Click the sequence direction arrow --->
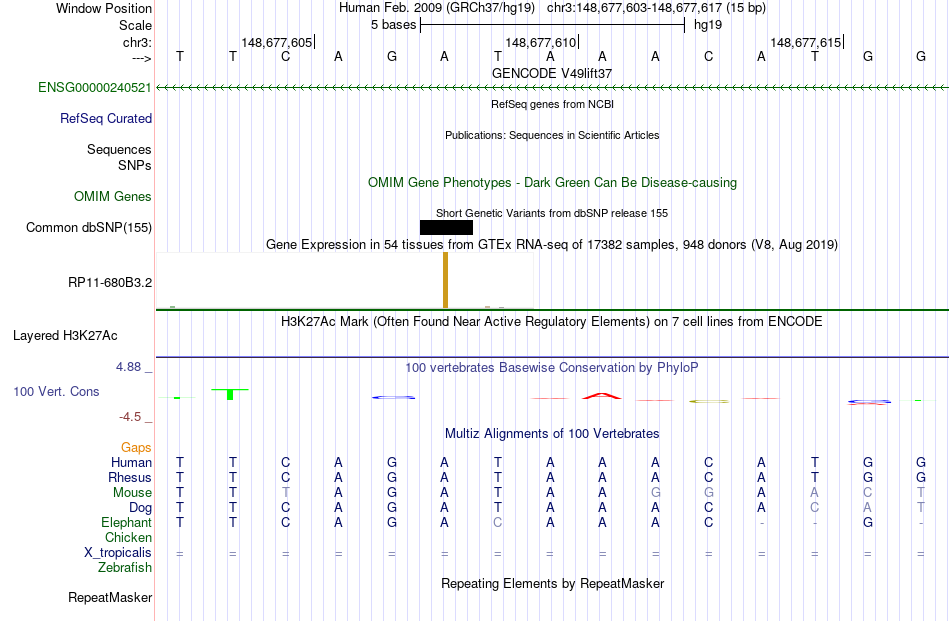Screen dimensions: 950x621 142,58
